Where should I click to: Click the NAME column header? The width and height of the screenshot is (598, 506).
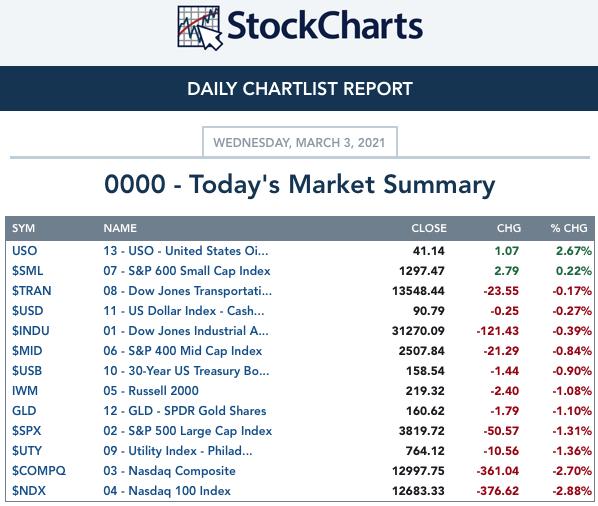(120, 228)
